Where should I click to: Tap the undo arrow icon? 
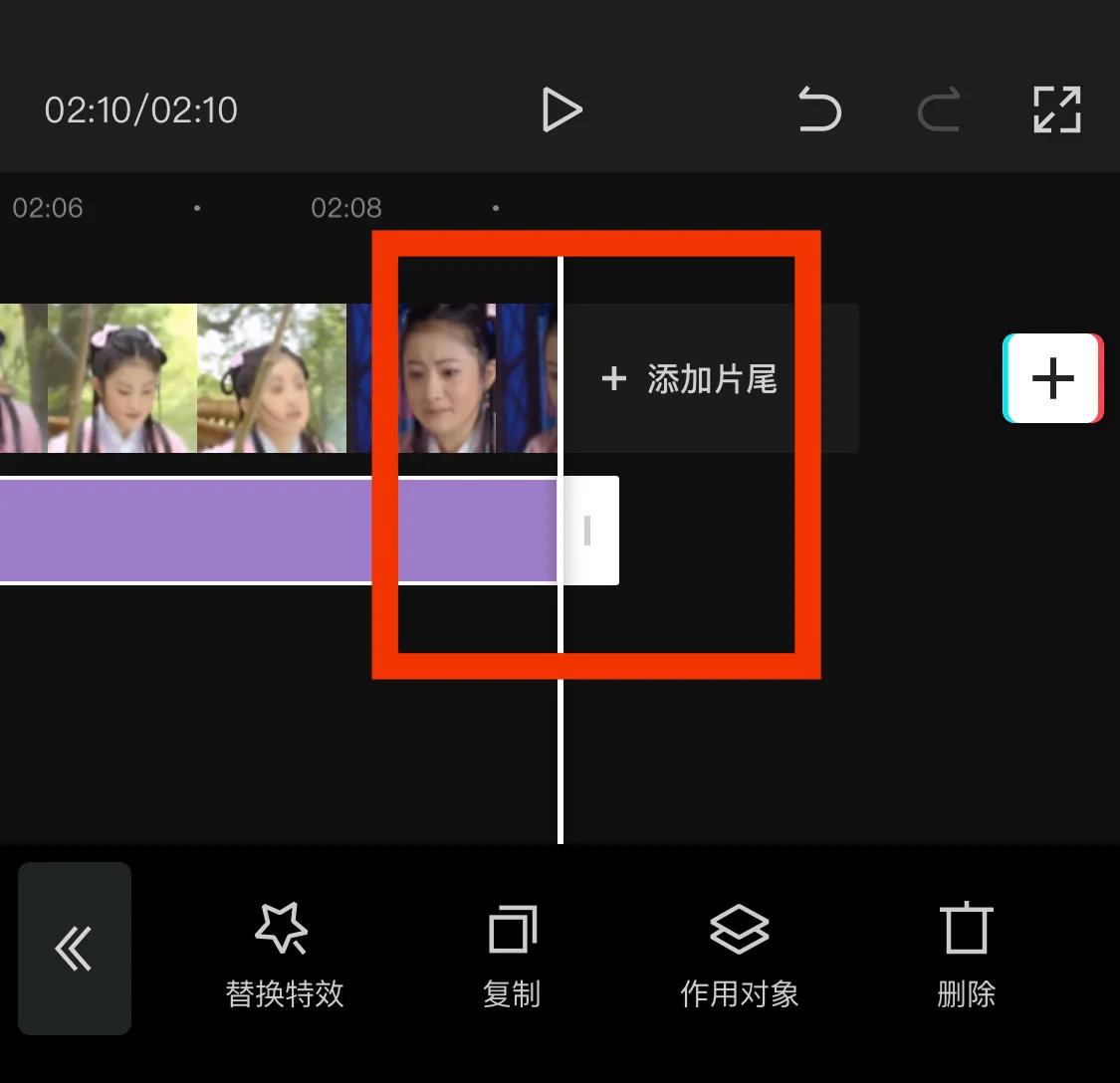click(819, 109)
